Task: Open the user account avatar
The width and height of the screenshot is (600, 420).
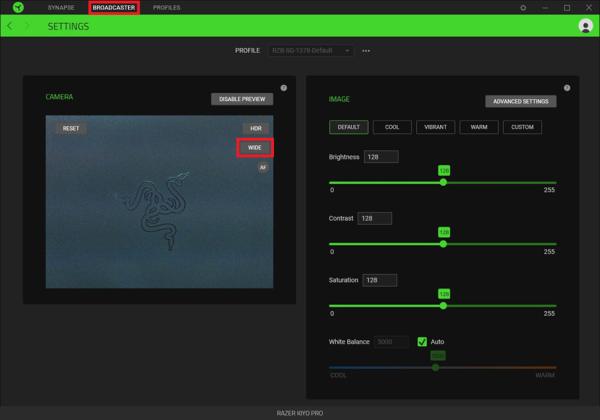Action: (x=585, y=26)
